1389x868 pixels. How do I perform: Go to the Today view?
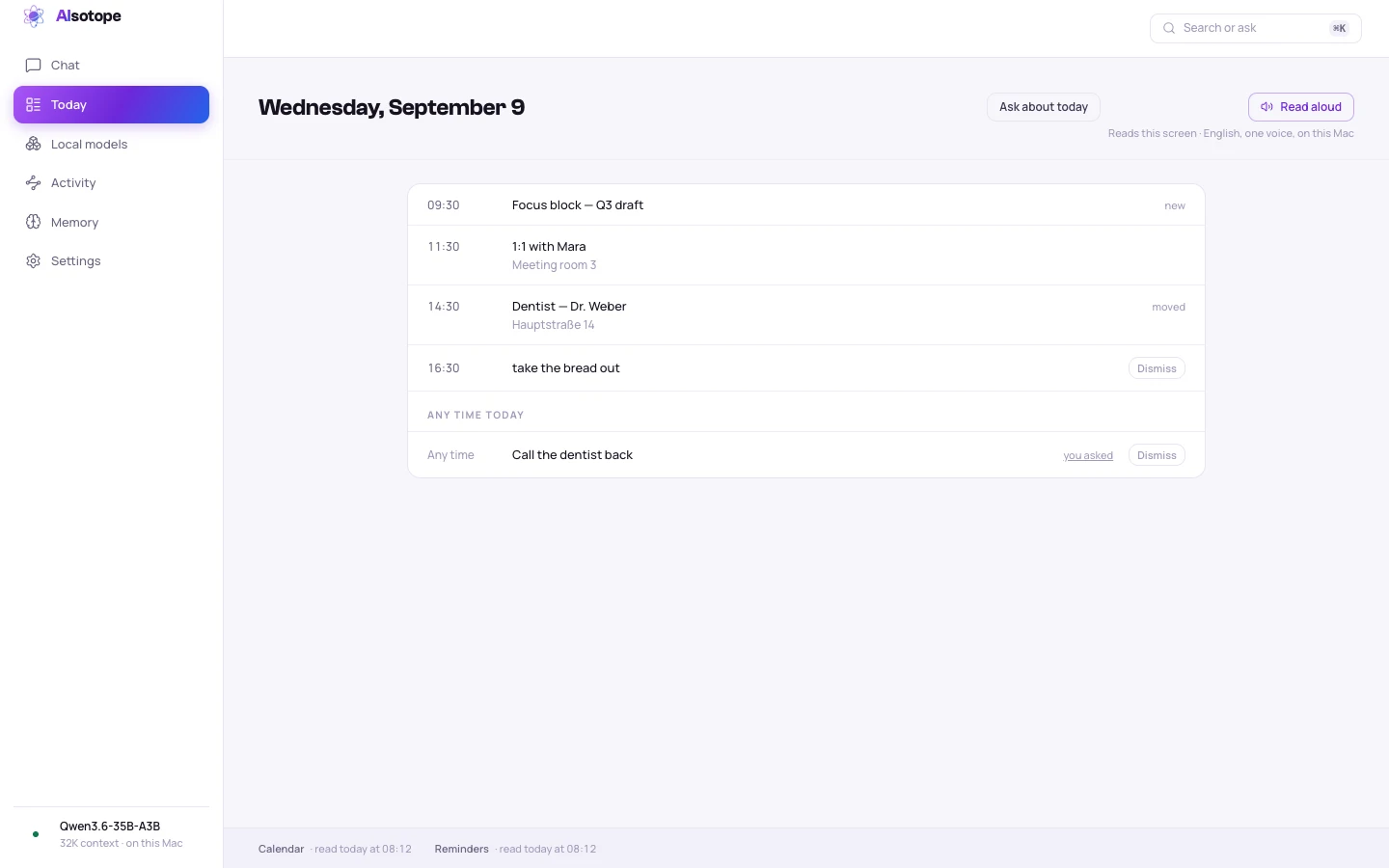(111, 104)
